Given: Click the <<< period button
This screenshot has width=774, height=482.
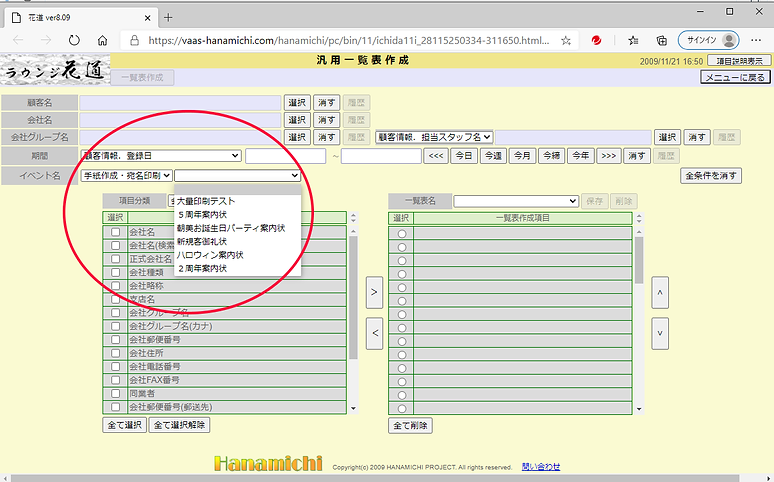Looking at the screenshot, I should [x=436, y=156].
